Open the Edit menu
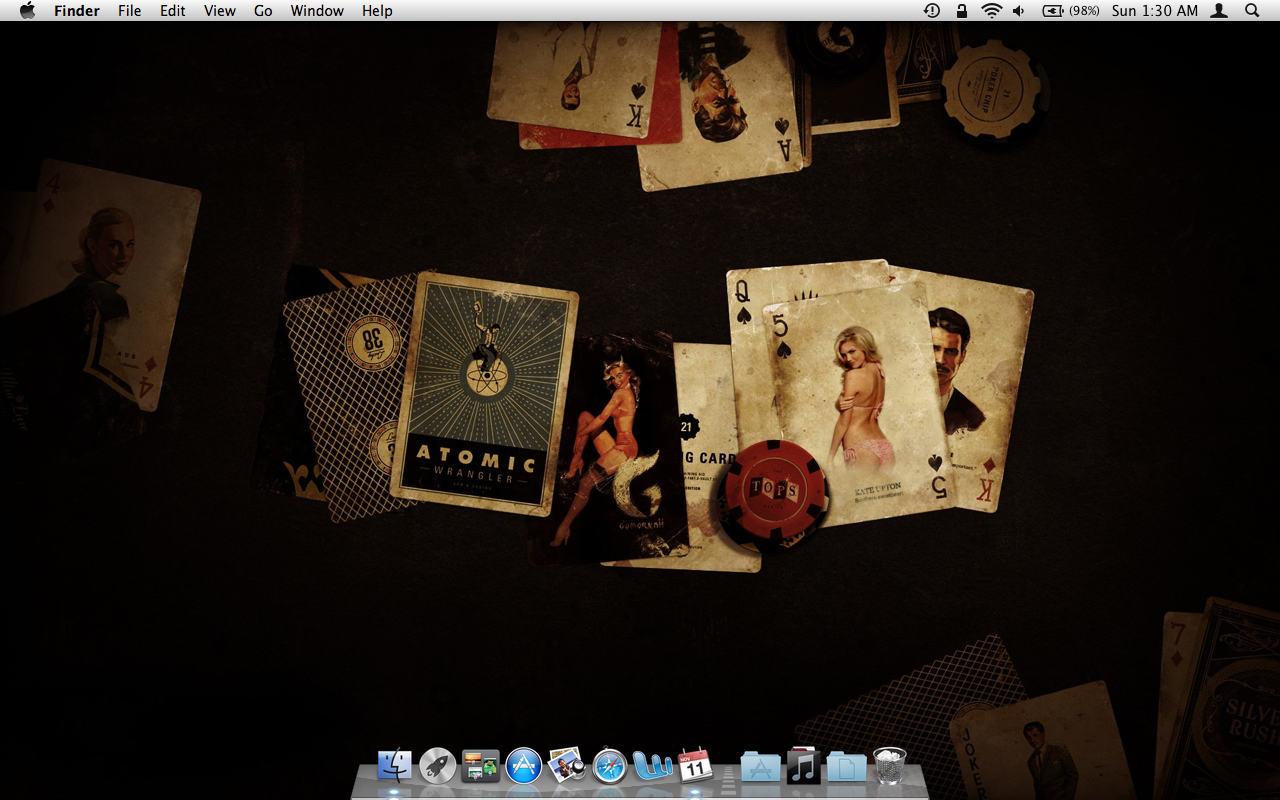The width and height of the screenshot is (1280, 800). (173, 11)
